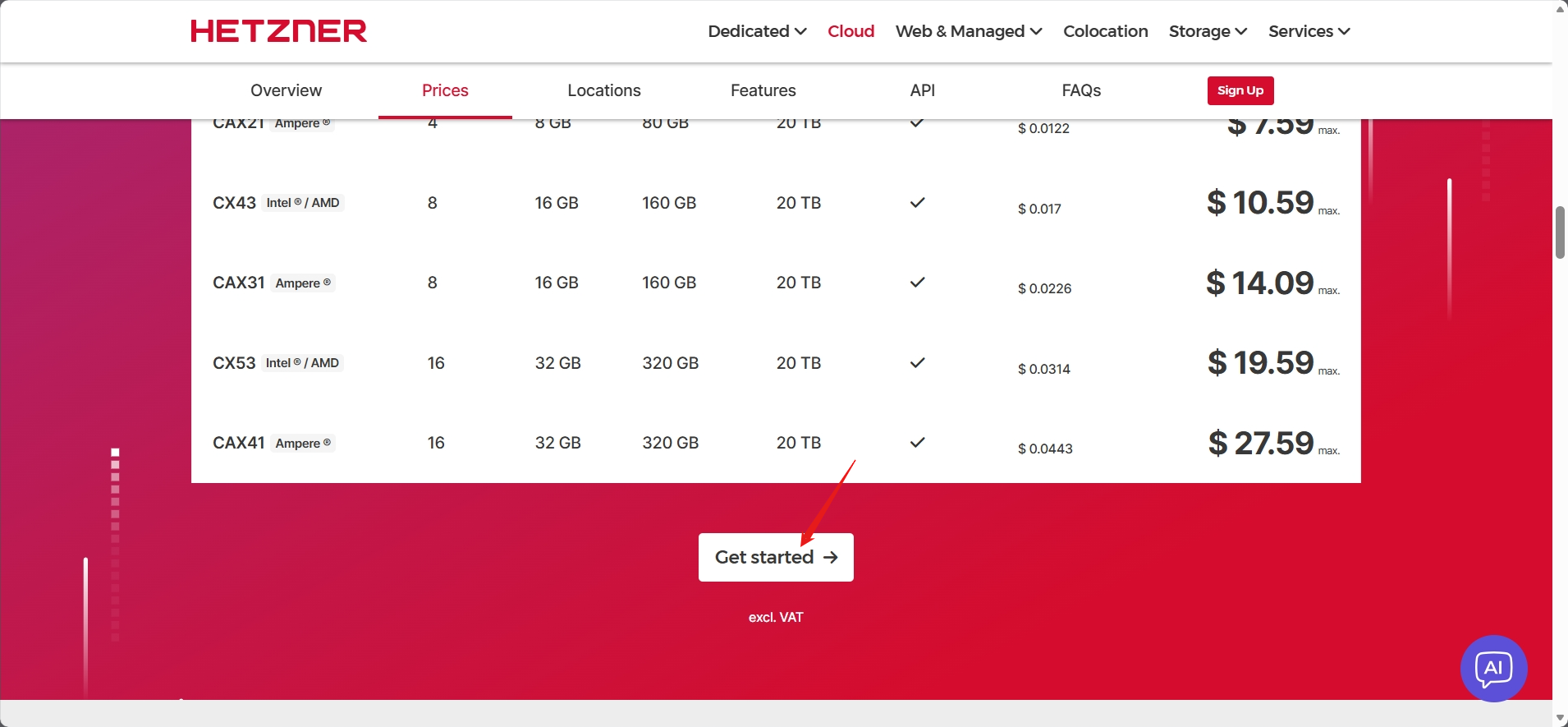Screen dimensions: 1568x727
Task: Expand the Storage menu
Action: (1208, 31)
